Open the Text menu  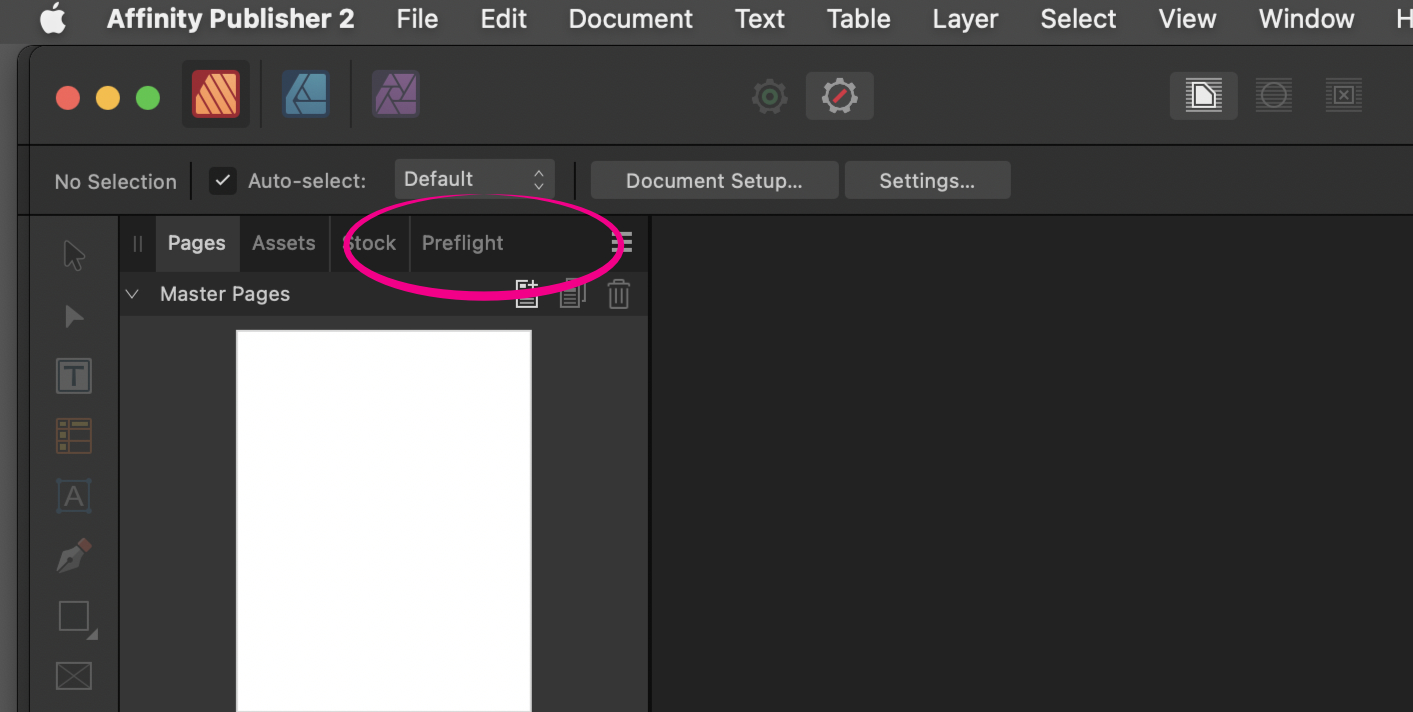(x=760, y=19)
